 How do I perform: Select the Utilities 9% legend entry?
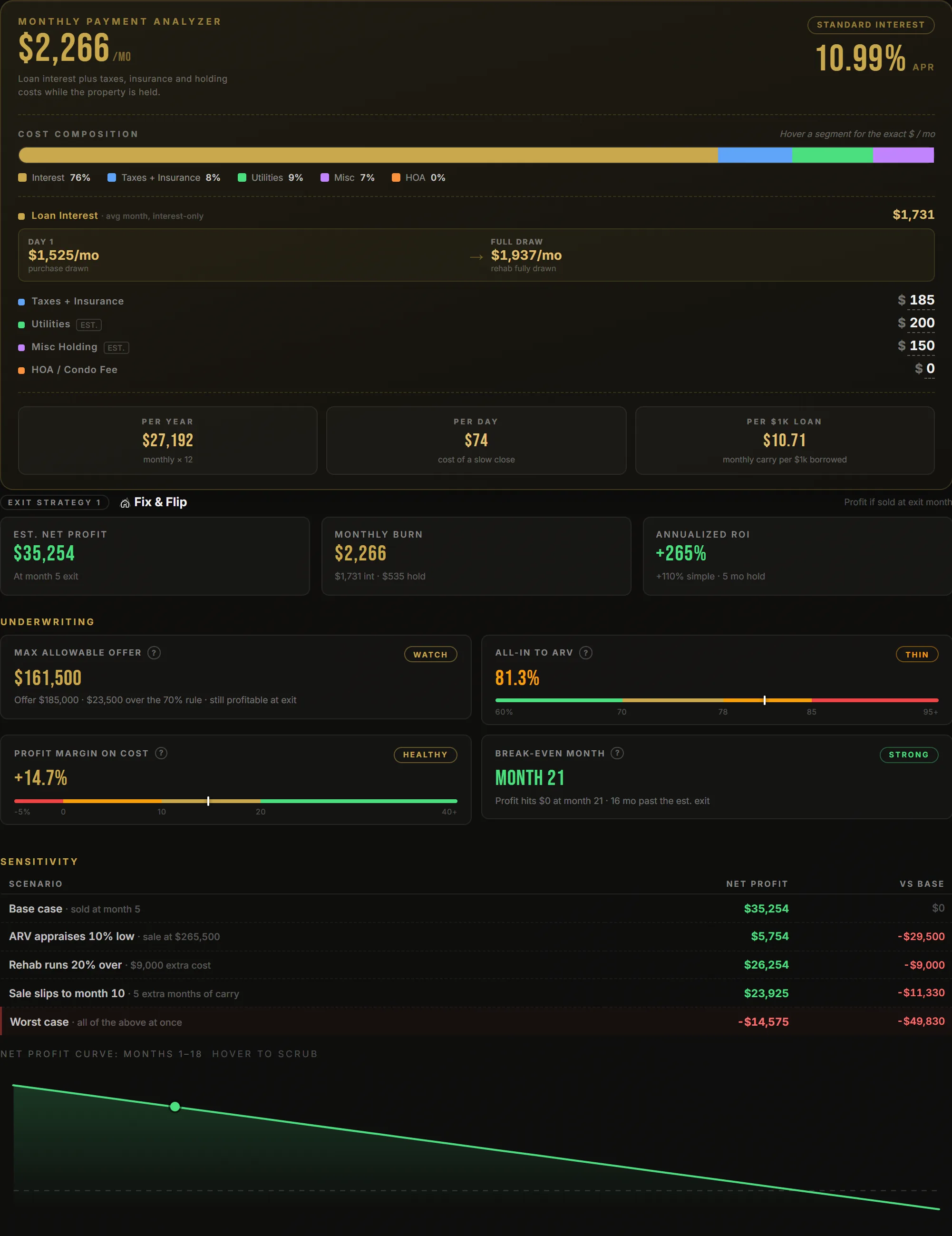(271, 178)
